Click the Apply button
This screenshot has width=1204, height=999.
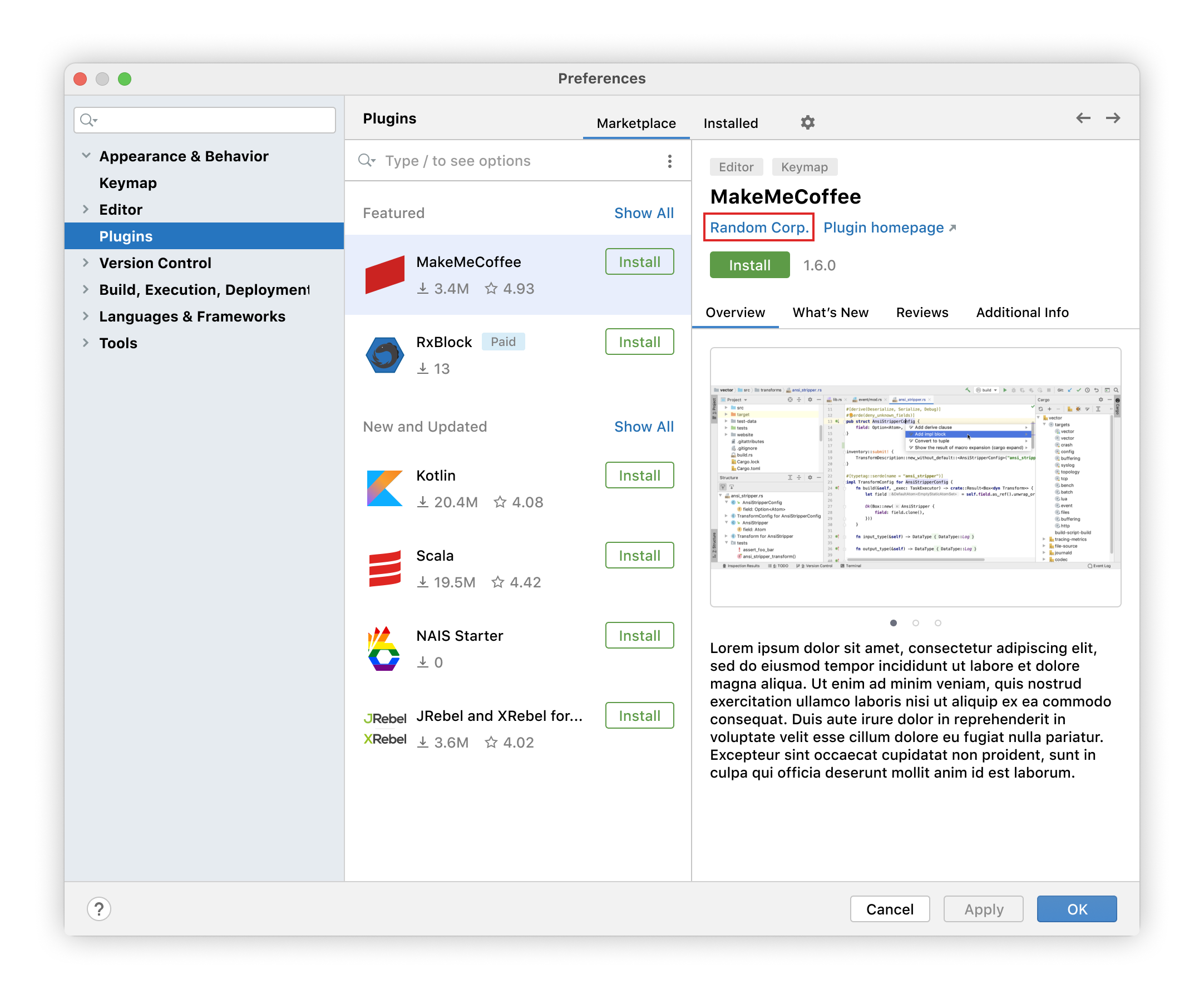click(x=983, y=909)
